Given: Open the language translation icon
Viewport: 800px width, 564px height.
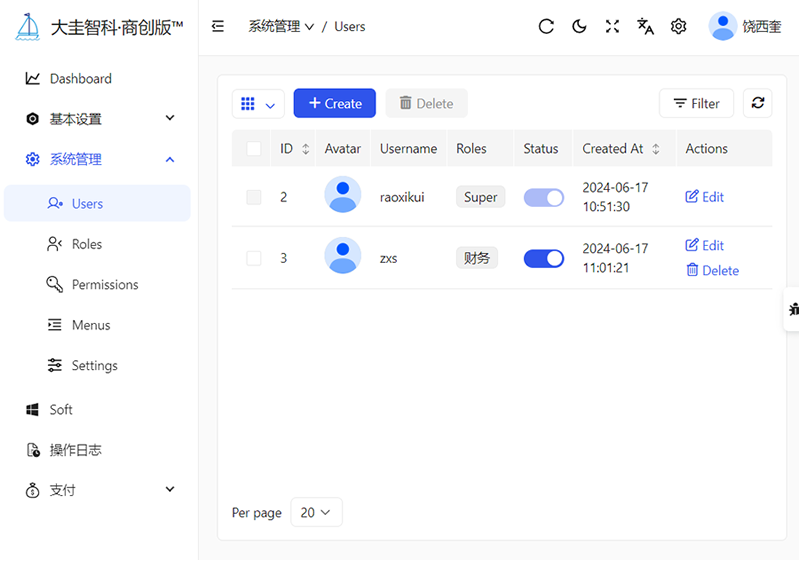Looking at the screenshot, I should coord(646,27).
